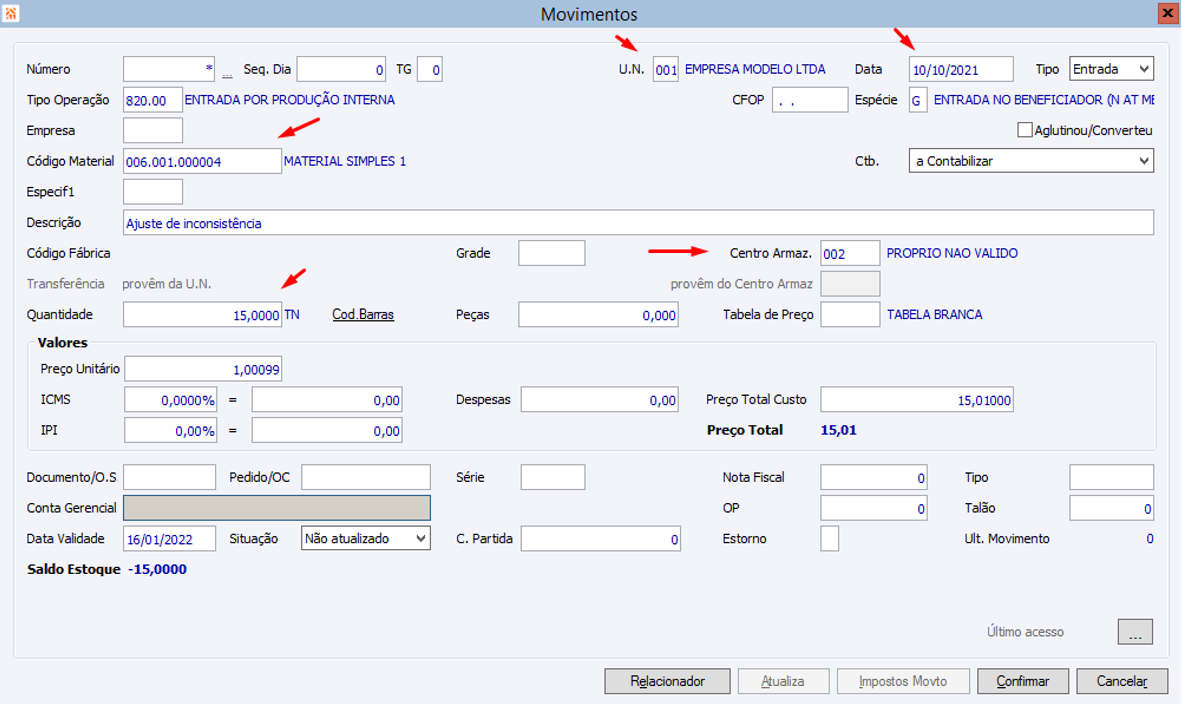The image size is (1181, 704).
Task: Click the Quantidade field 15,0000
Action: tap(203, 315)
